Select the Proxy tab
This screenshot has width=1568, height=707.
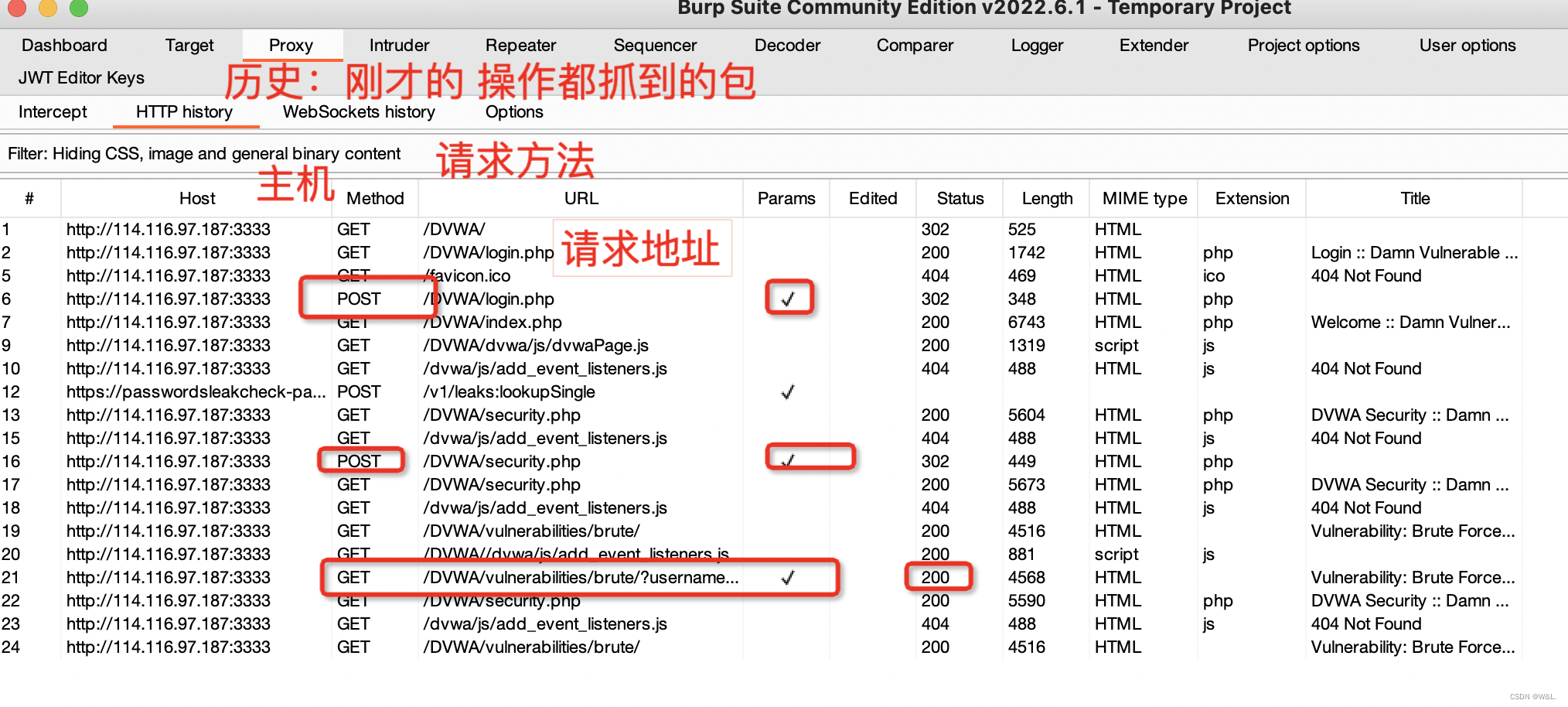point(291,46)
